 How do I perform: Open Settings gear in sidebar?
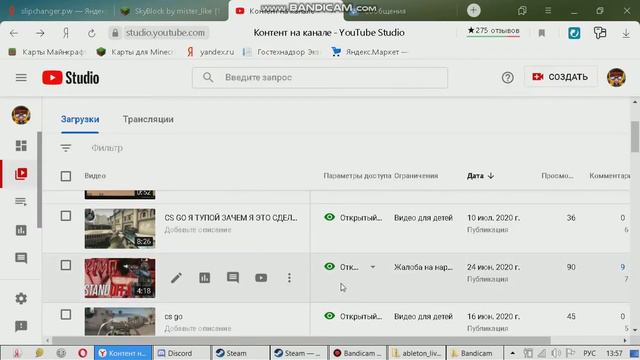click(x=21, y=298)
